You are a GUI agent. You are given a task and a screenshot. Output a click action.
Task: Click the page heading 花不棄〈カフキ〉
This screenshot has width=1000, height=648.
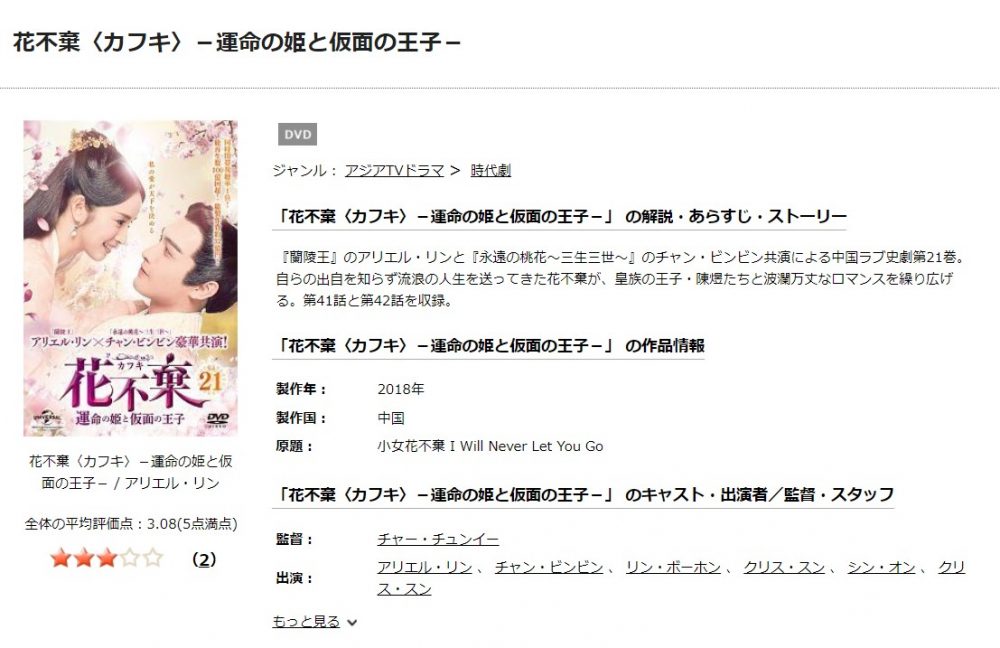tap(237, 42)
